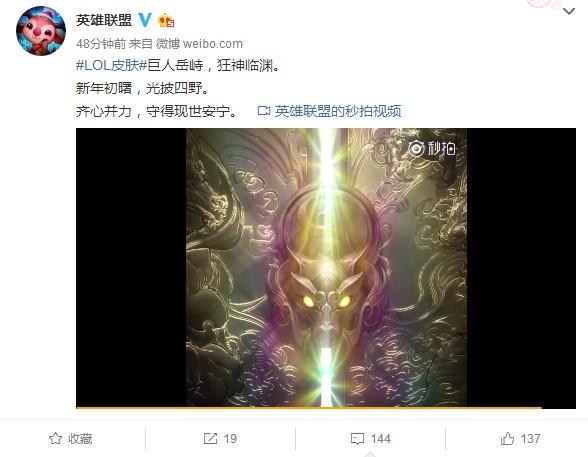Click the star 收藏 favorite icon

56,438
